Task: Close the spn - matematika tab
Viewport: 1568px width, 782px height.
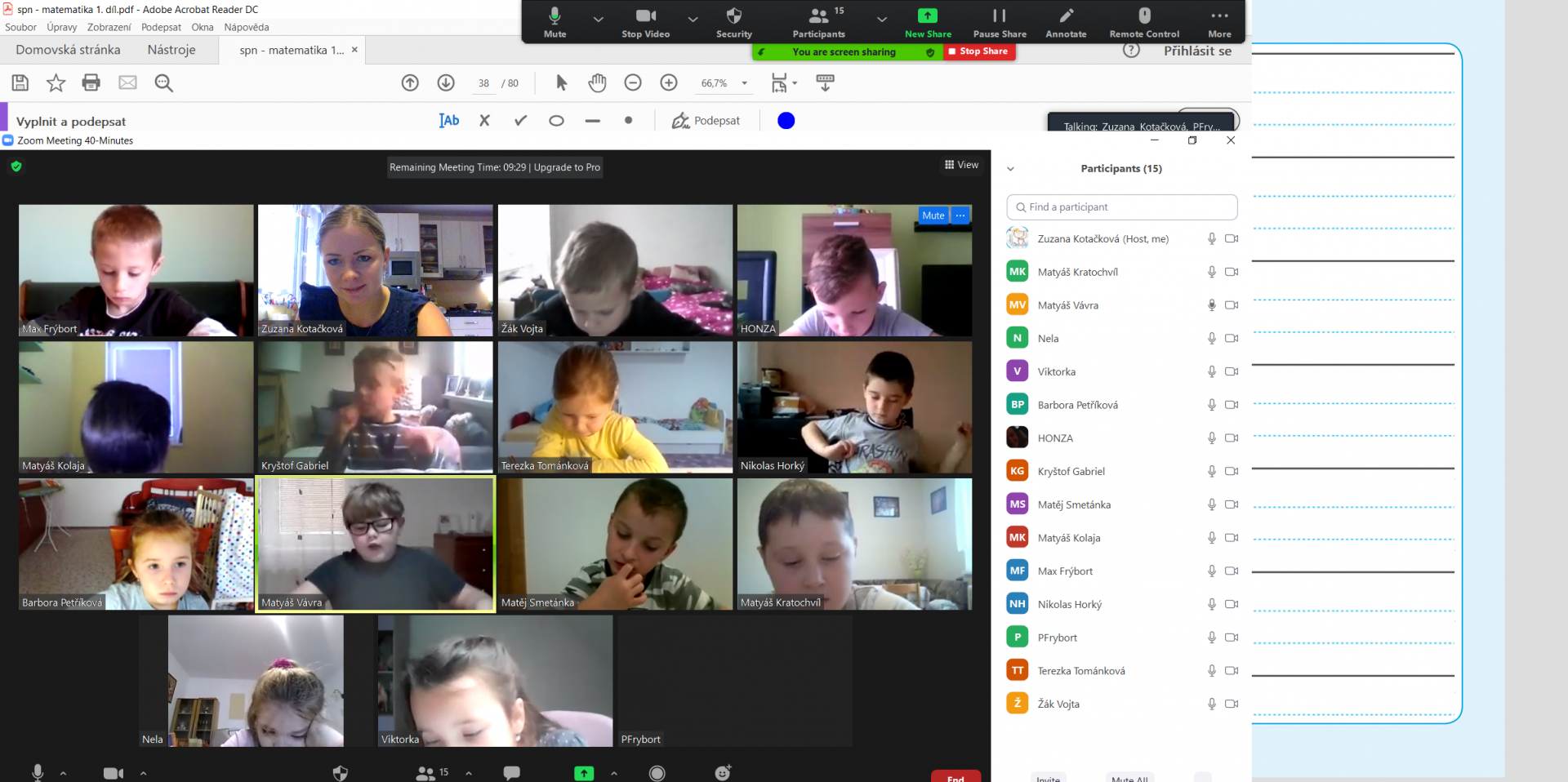Action: coord(354,50)
